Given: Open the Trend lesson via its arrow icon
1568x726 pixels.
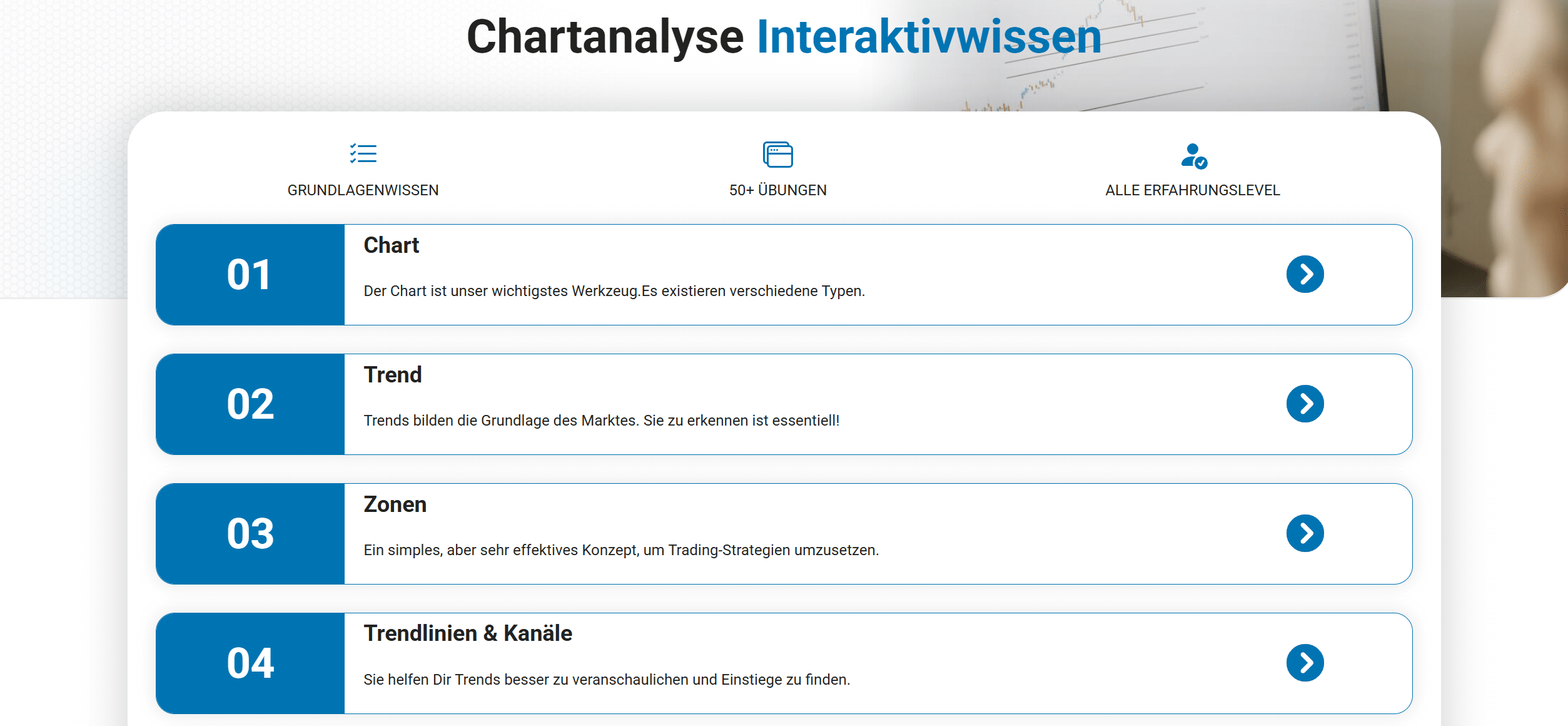Looking at the screenshot, I should (x=1305, y=404).
